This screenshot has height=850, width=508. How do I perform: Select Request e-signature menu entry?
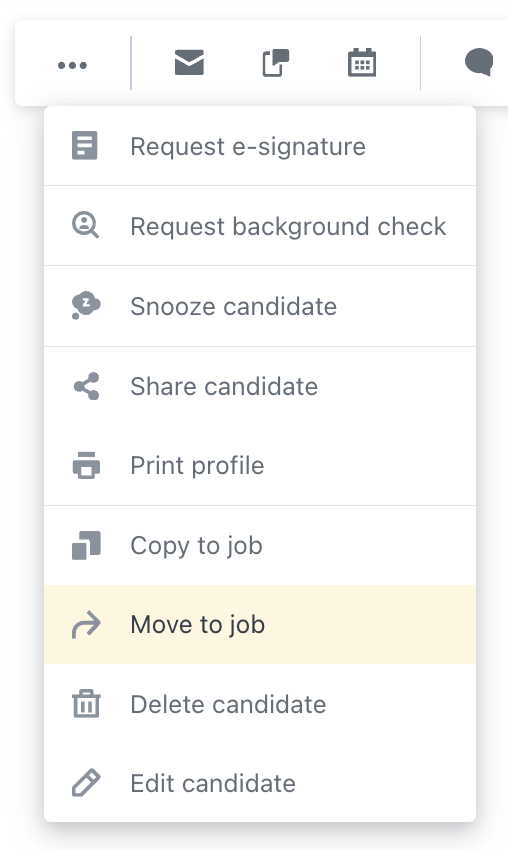click(x=260, y=146)
